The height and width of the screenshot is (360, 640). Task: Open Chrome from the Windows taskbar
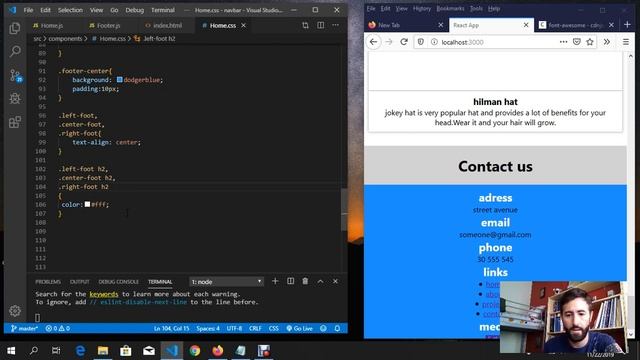click(195, 350)
